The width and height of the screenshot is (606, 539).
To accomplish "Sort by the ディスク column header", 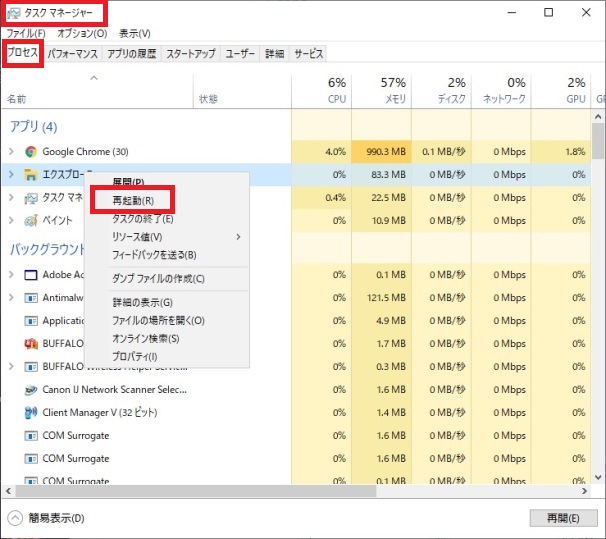I will click(x=441, y=91).
